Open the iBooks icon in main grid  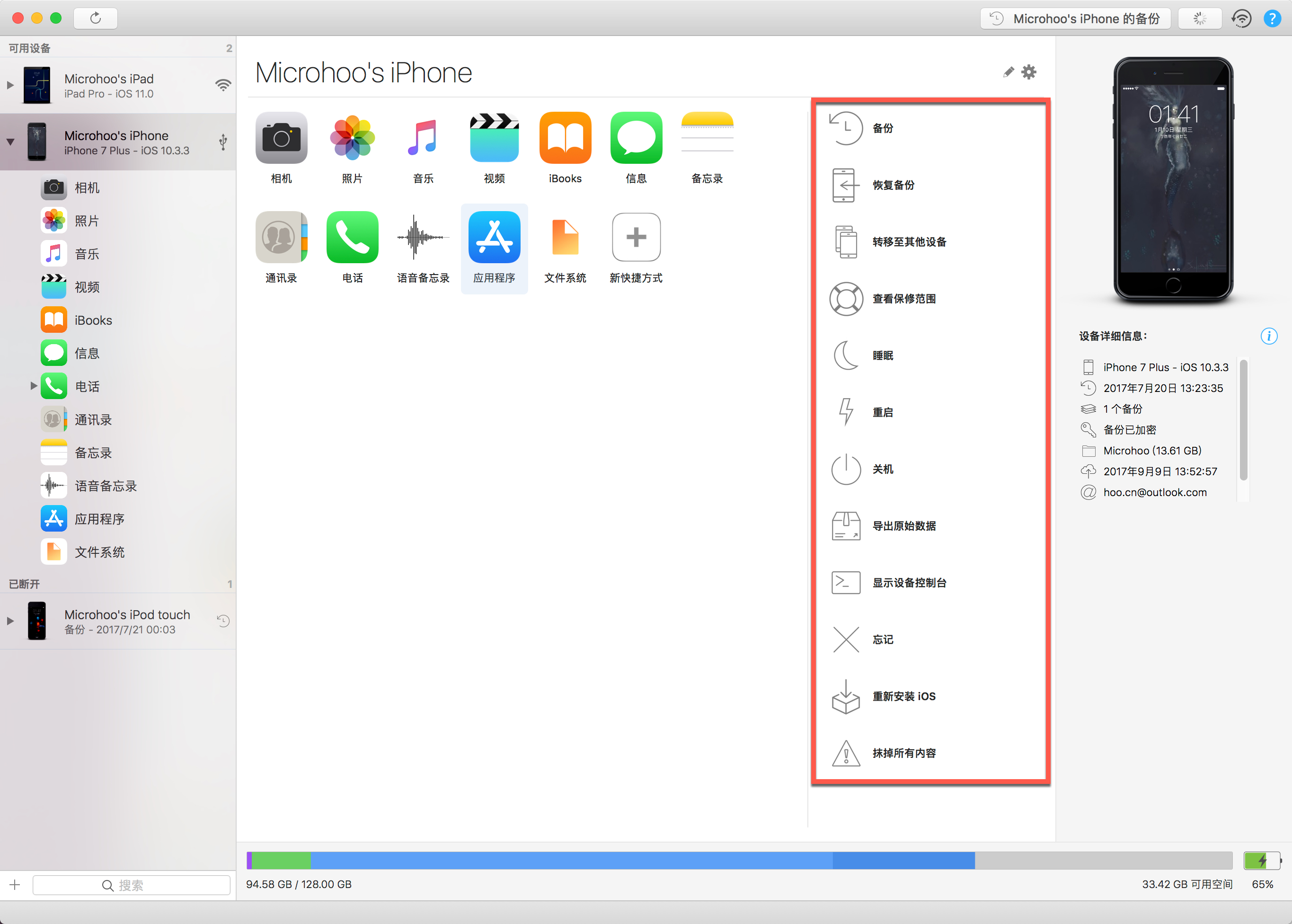pyautogui.click(x=565, y=138)
